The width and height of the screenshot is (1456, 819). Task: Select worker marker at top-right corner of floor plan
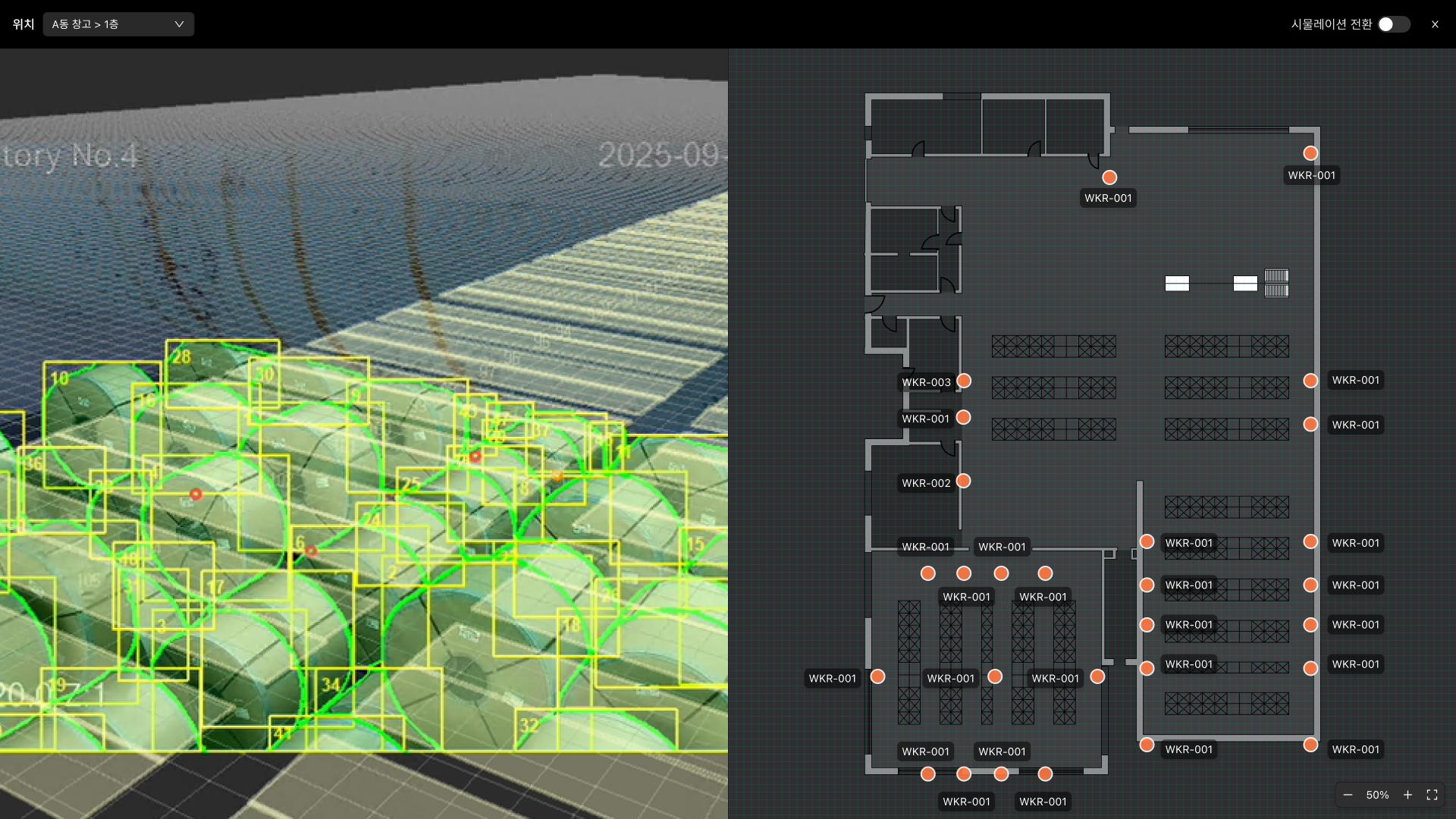1310,153
